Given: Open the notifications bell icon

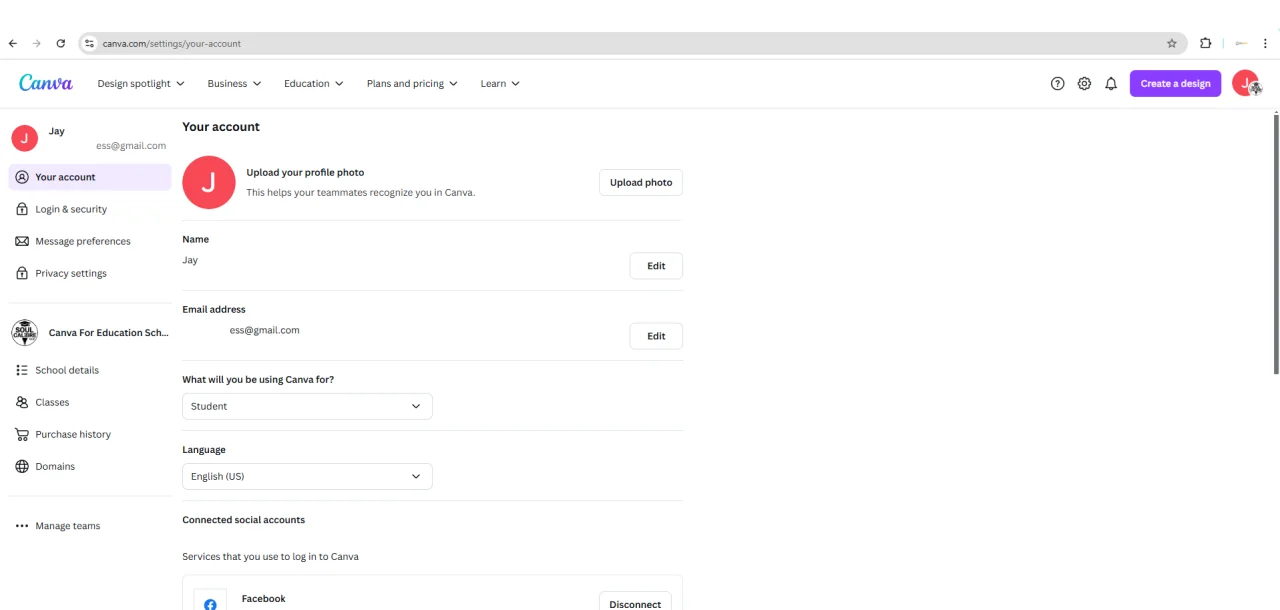Looking at the screenshot, I should (x=1111, y=84).
